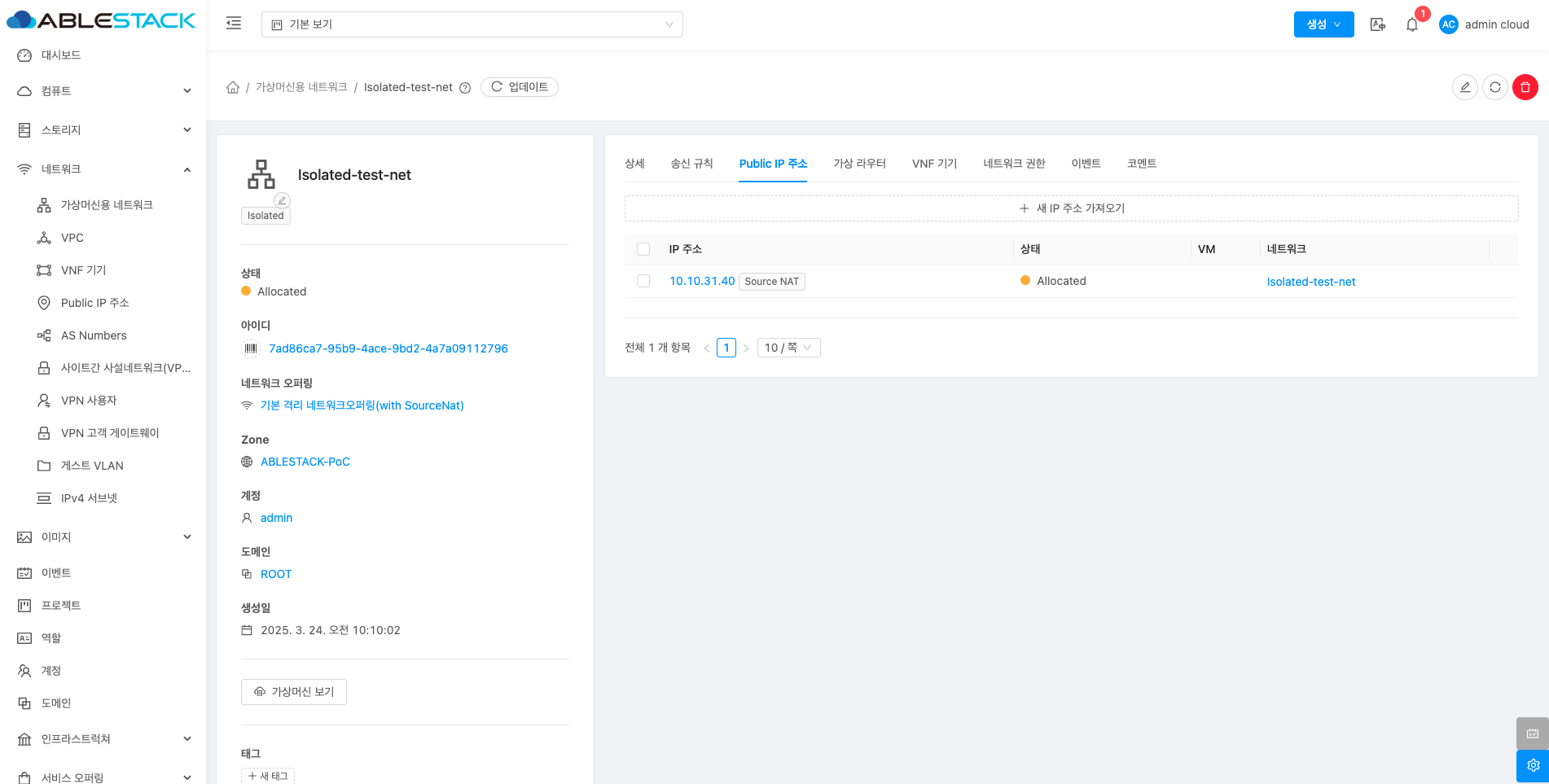Toggle the select-all checkbox in table header
The width and height of the screenshot is (1549, 784).
[643, 249]
